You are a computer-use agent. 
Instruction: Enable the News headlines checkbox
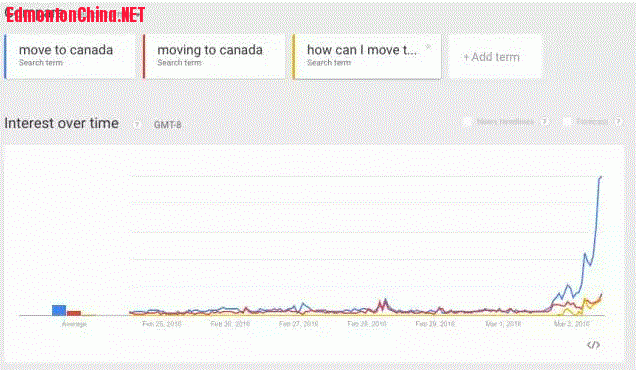[x=467, y=121]
